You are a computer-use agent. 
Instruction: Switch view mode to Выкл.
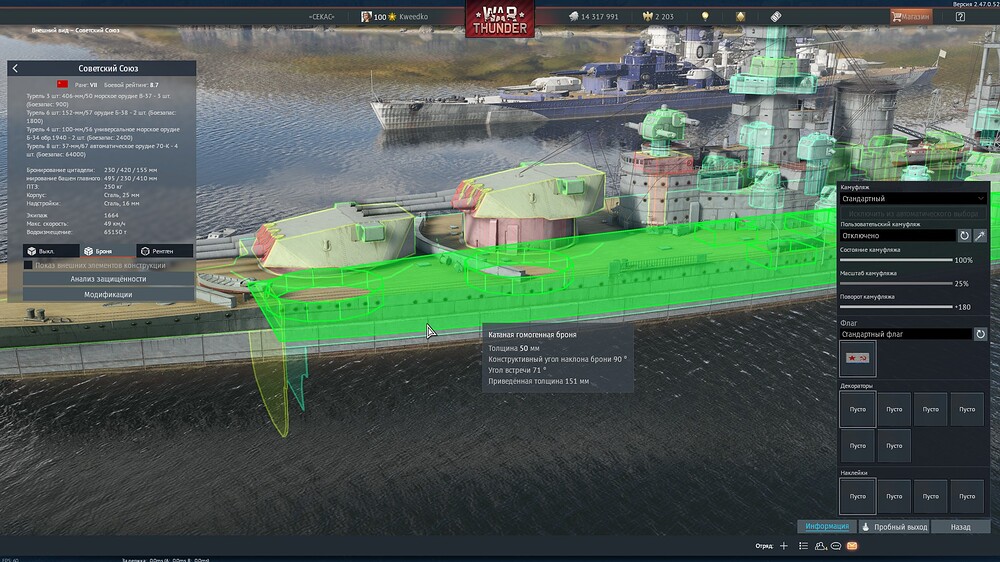51,251
